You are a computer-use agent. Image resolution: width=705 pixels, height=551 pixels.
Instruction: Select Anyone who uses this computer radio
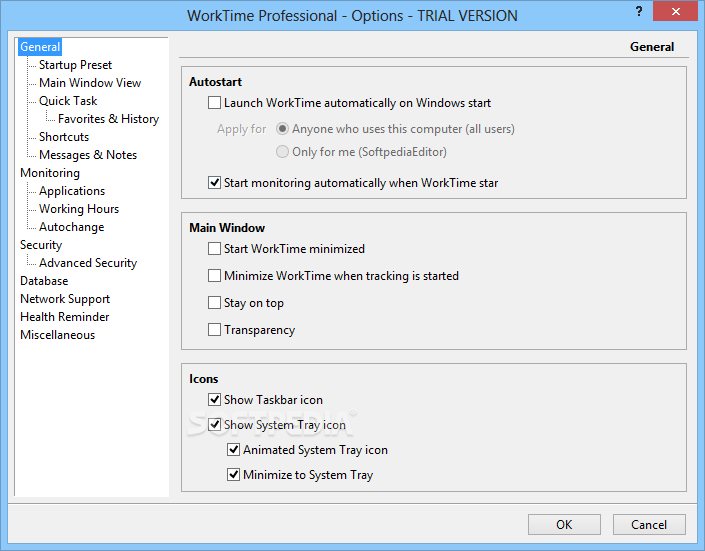click(282, 129)
